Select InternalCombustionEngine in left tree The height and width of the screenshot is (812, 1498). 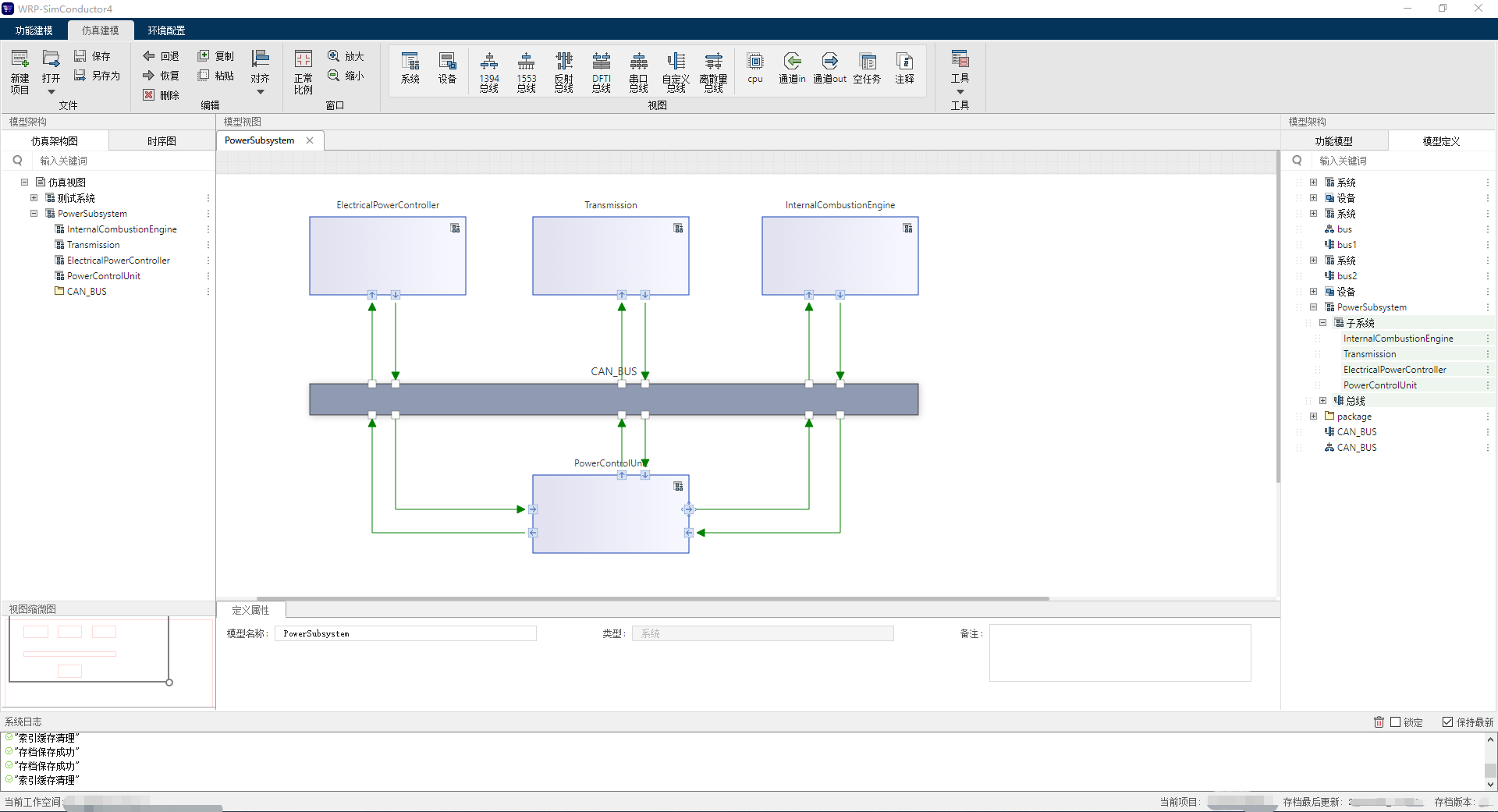click(x=122, y=229)
